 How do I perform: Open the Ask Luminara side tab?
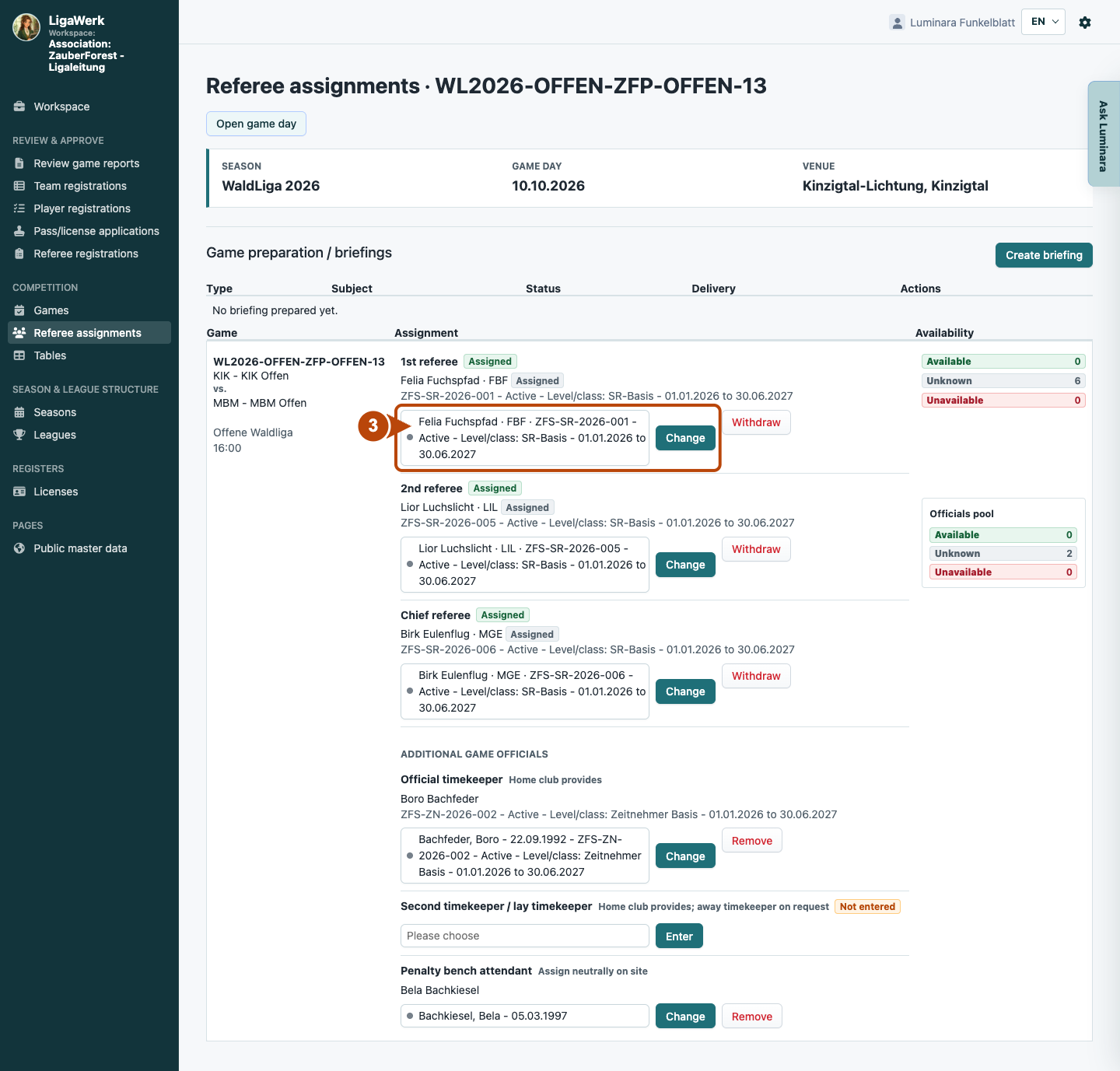point(1104,135)
